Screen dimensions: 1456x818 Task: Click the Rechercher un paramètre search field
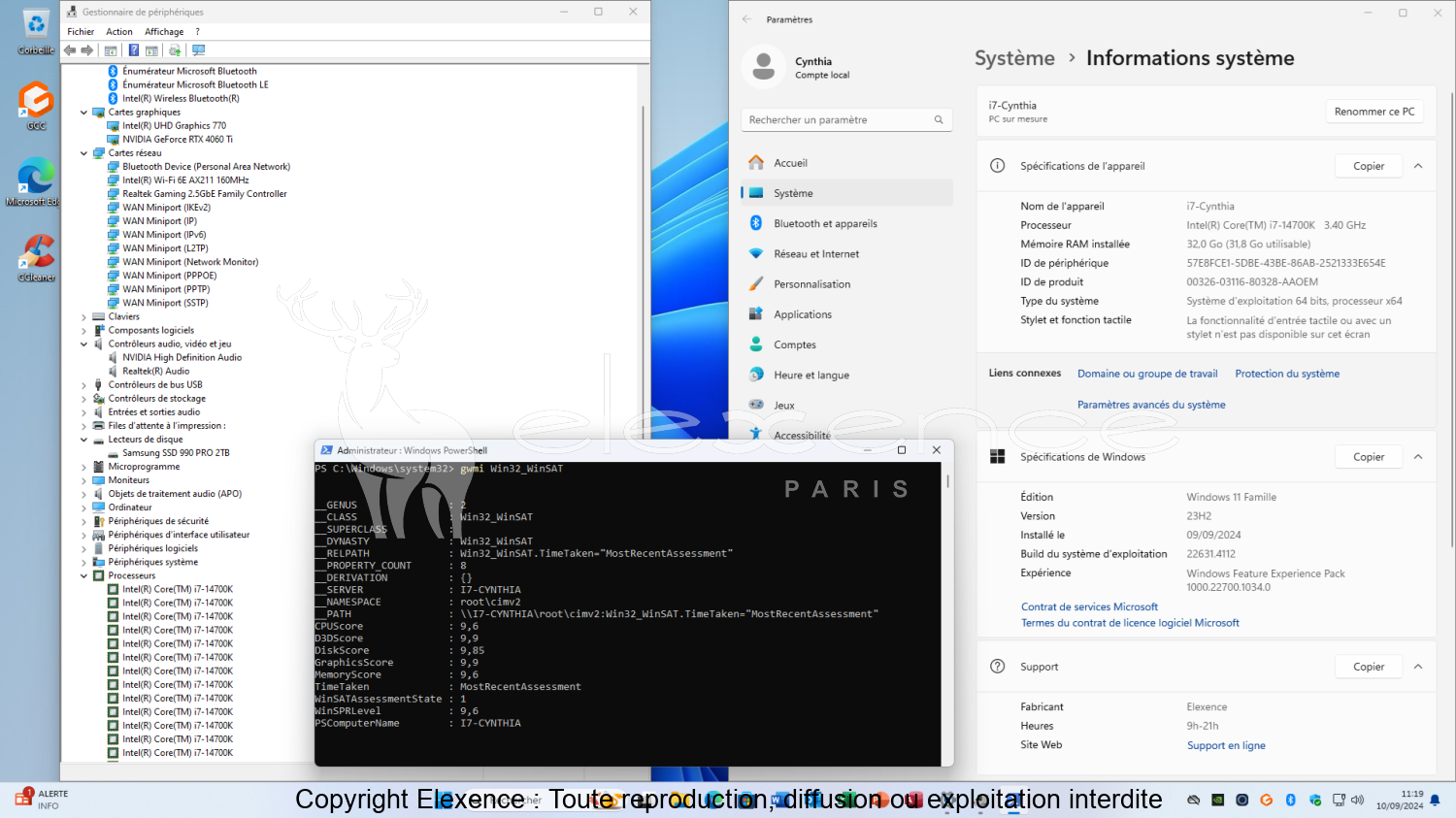point(835,120)
